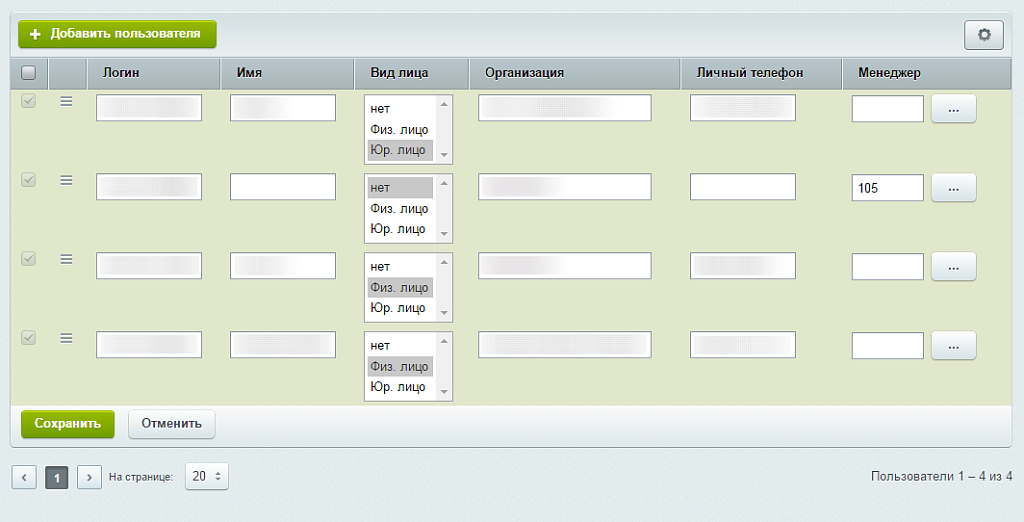Choose 'Юр. лицо' in the second row list

[x=399, y=229]
